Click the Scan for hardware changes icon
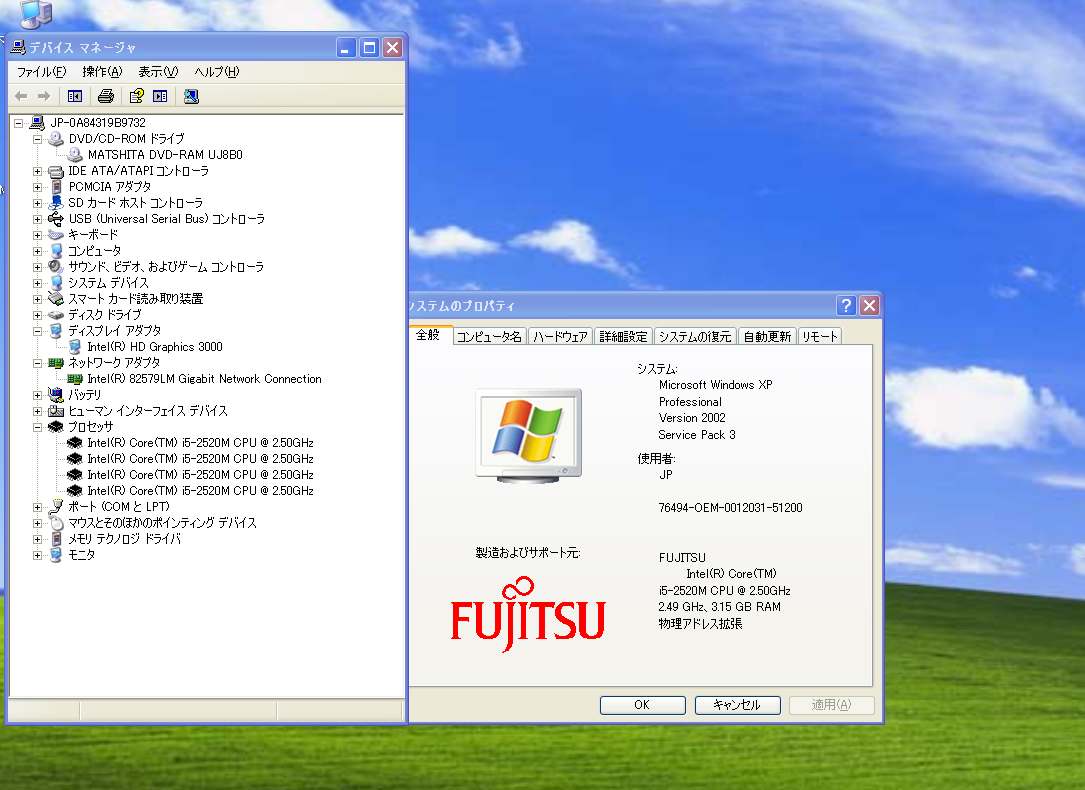Viewport: 1085px width, 790px height. 192,96
